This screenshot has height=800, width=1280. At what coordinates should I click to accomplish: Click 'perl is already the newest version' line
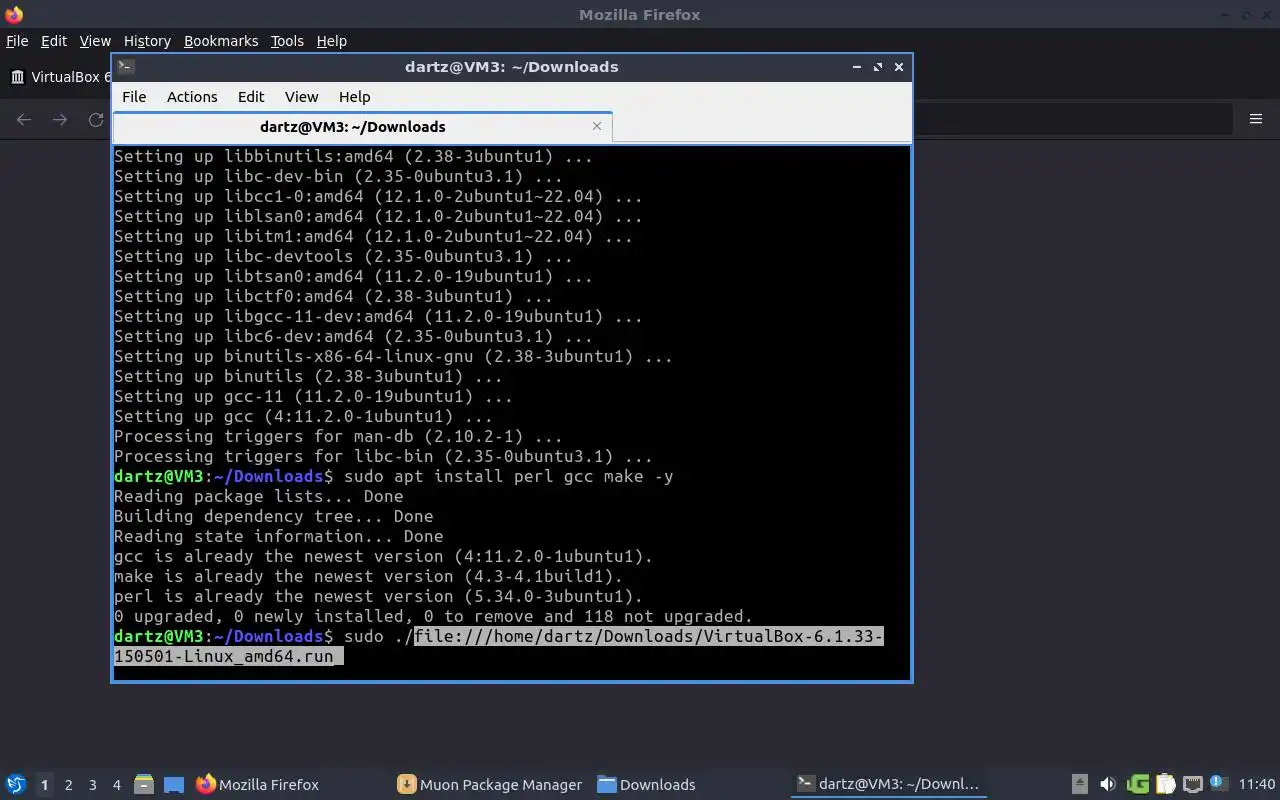click(x=378, y=596)
